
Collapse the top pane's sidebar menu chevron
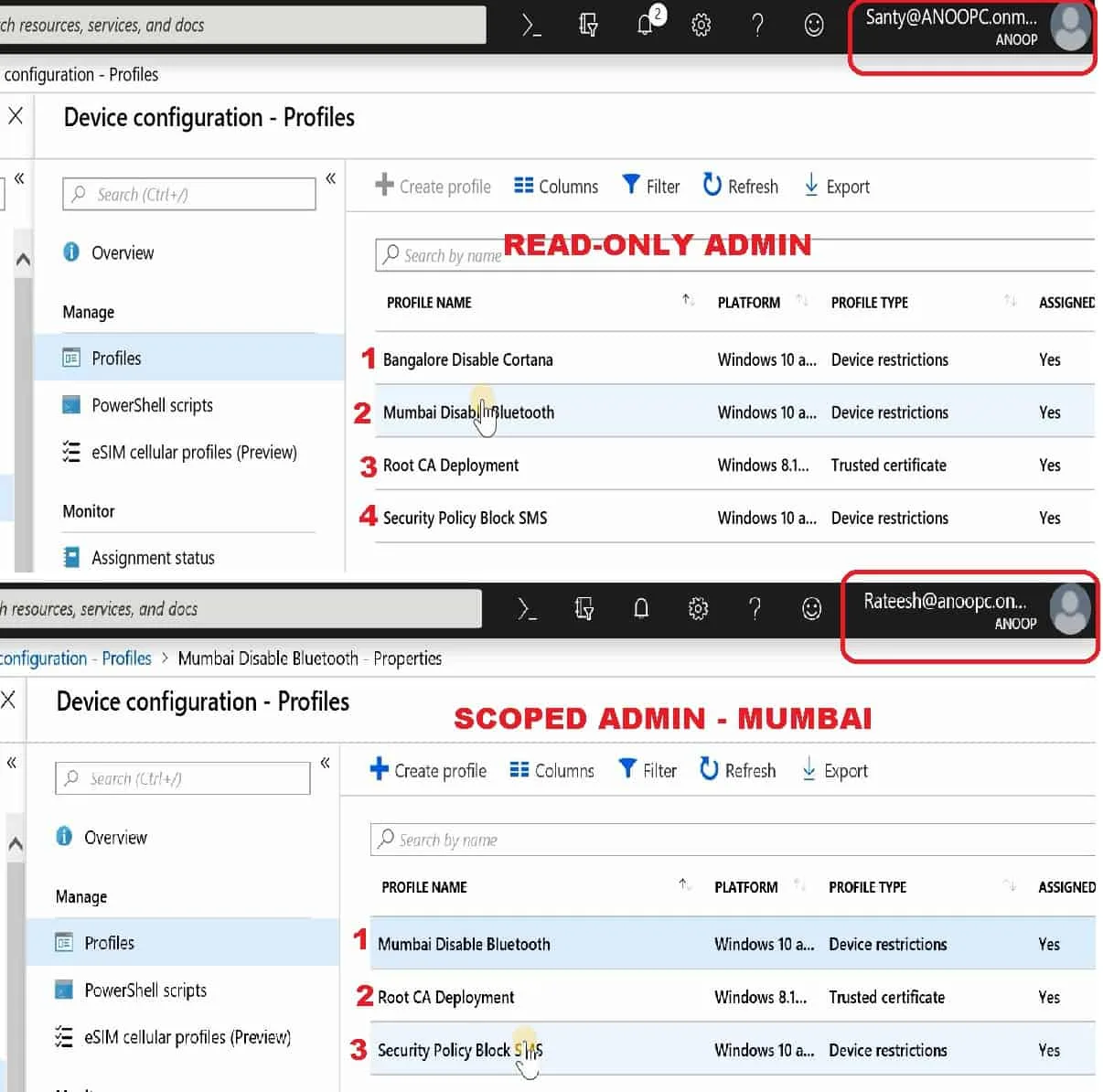point(330,178)
